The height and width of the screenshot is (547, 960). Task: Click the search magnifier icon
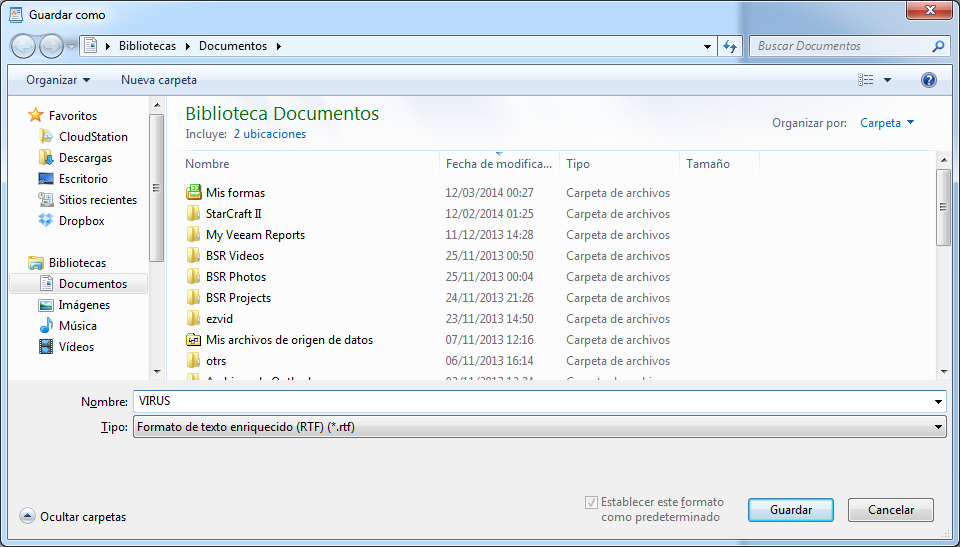(x=938, y=46)
